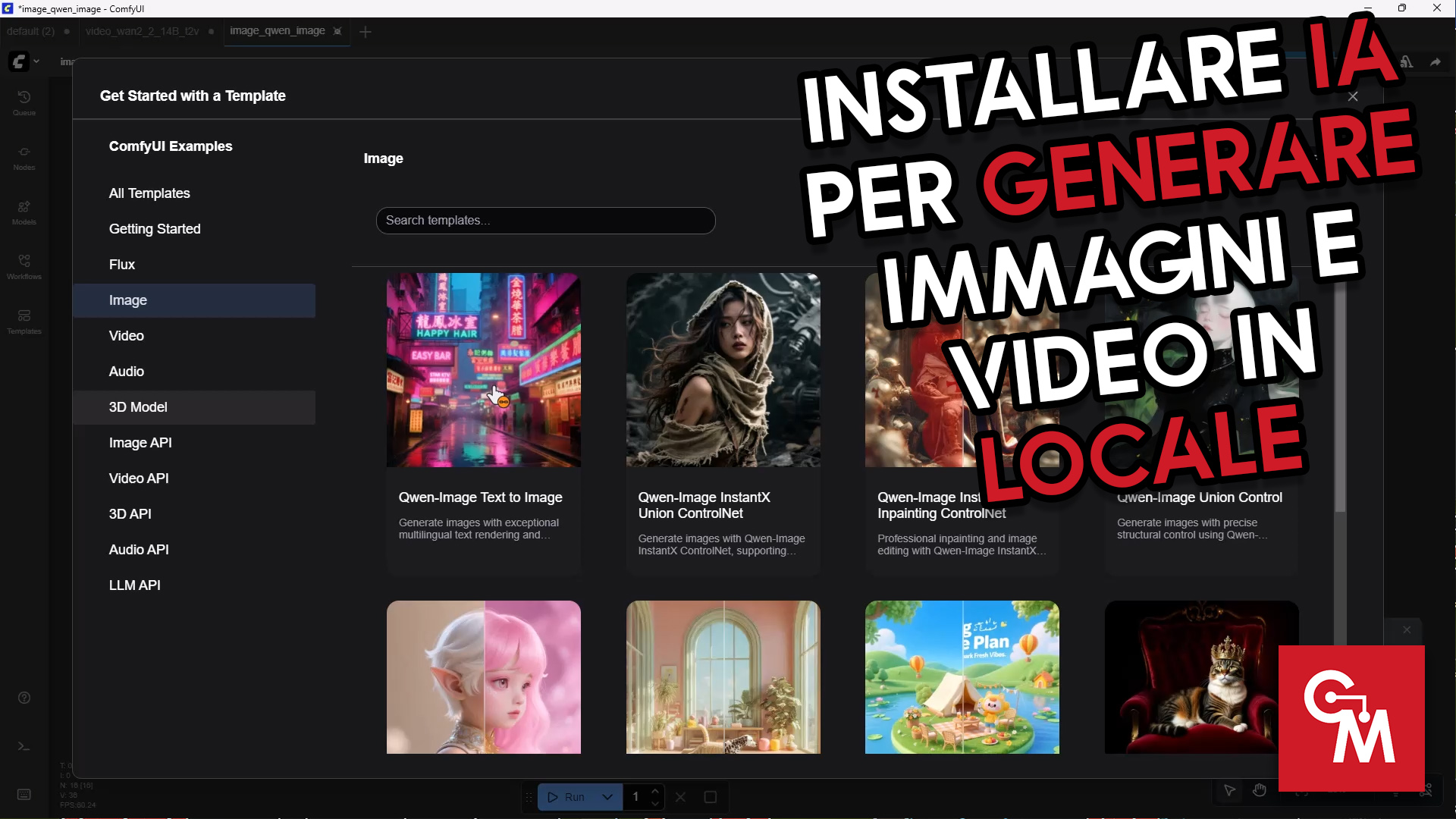Open the terminal console icon
Viewport: 1456px width, 819px height.
pos(24,746)
